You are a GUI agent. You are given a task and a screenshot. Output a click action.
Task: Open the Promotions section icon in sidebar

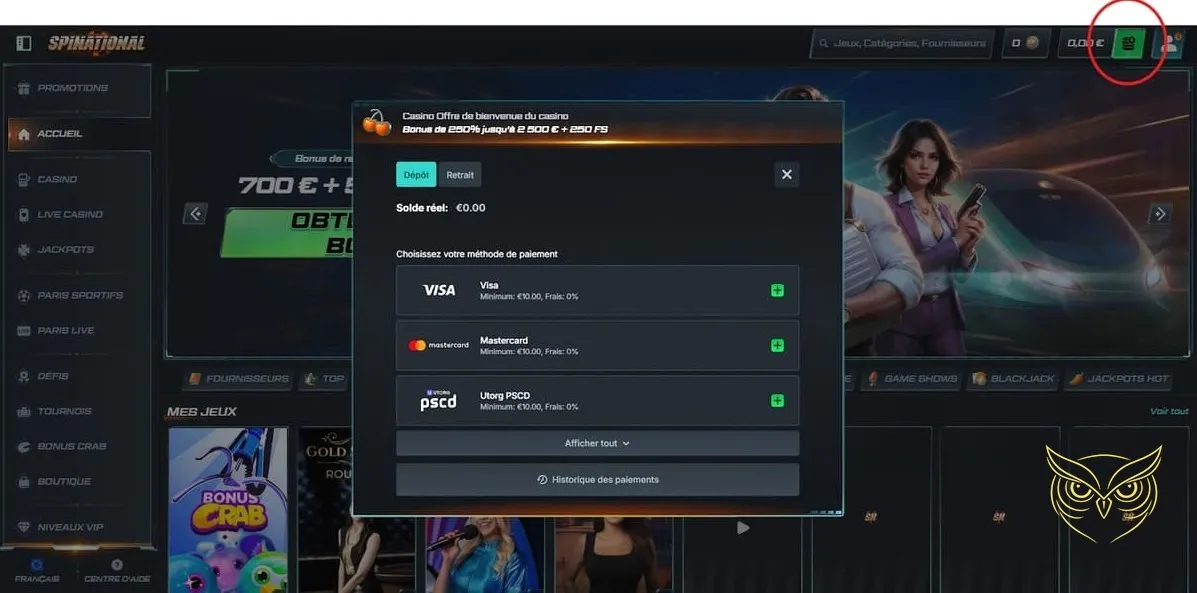tap(22, 88)
